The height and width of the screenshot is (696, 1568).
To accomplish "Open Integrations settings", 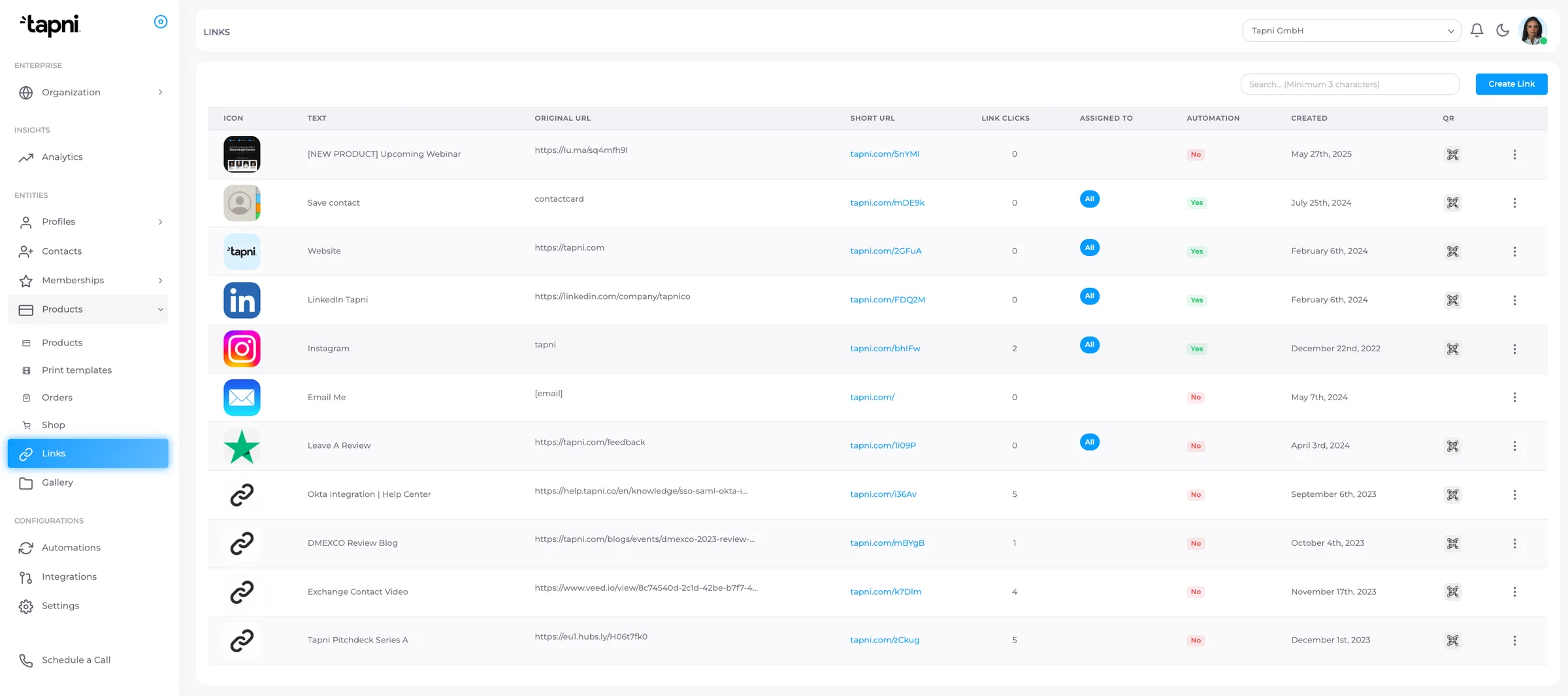I will click(88, 577).
